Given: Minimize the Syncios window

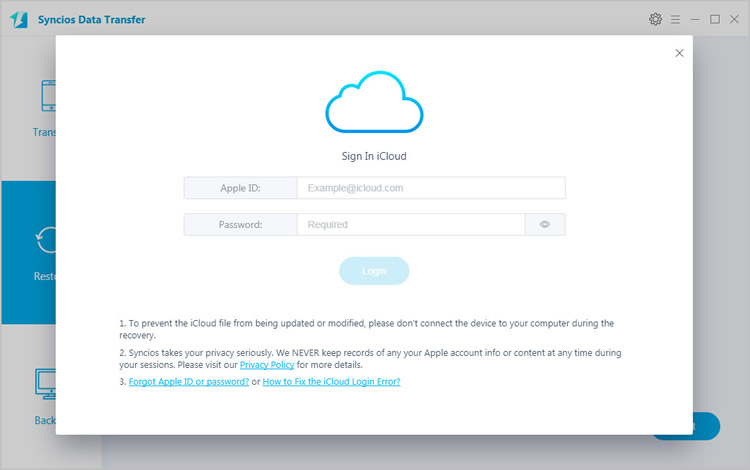Looking at the screenshot, I should [x=695, y=20].
